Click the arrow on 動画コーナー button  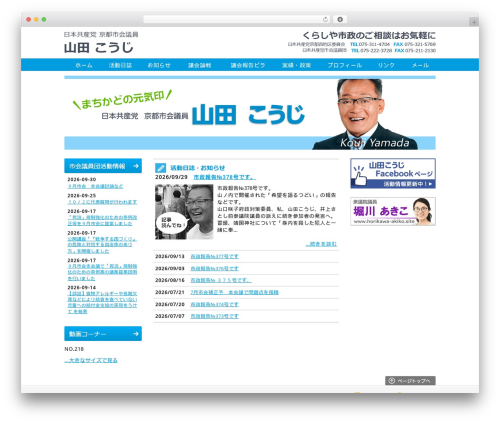coord(136,334)
